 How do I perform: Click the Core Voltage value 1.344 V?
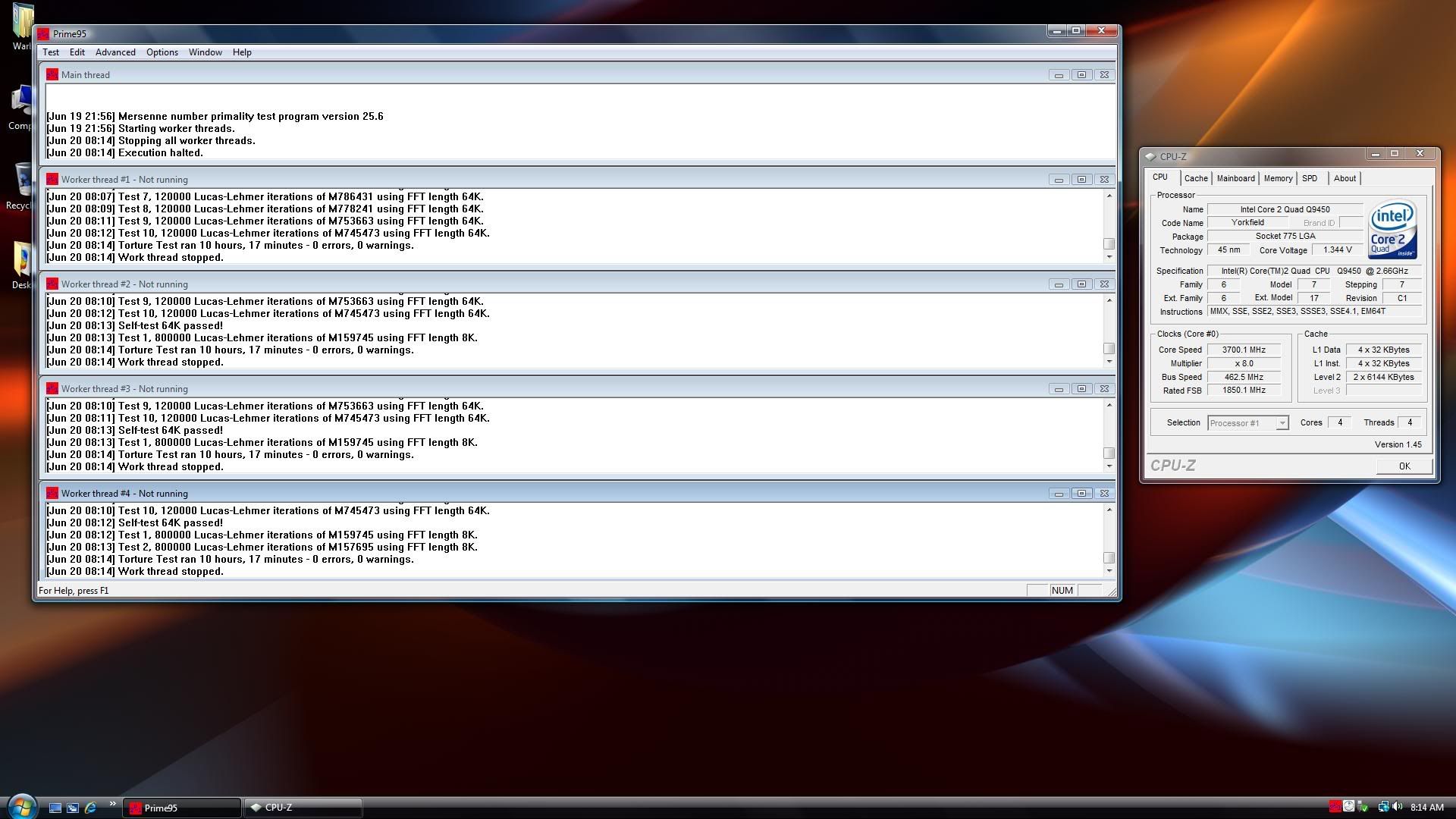coord(1337,249)
